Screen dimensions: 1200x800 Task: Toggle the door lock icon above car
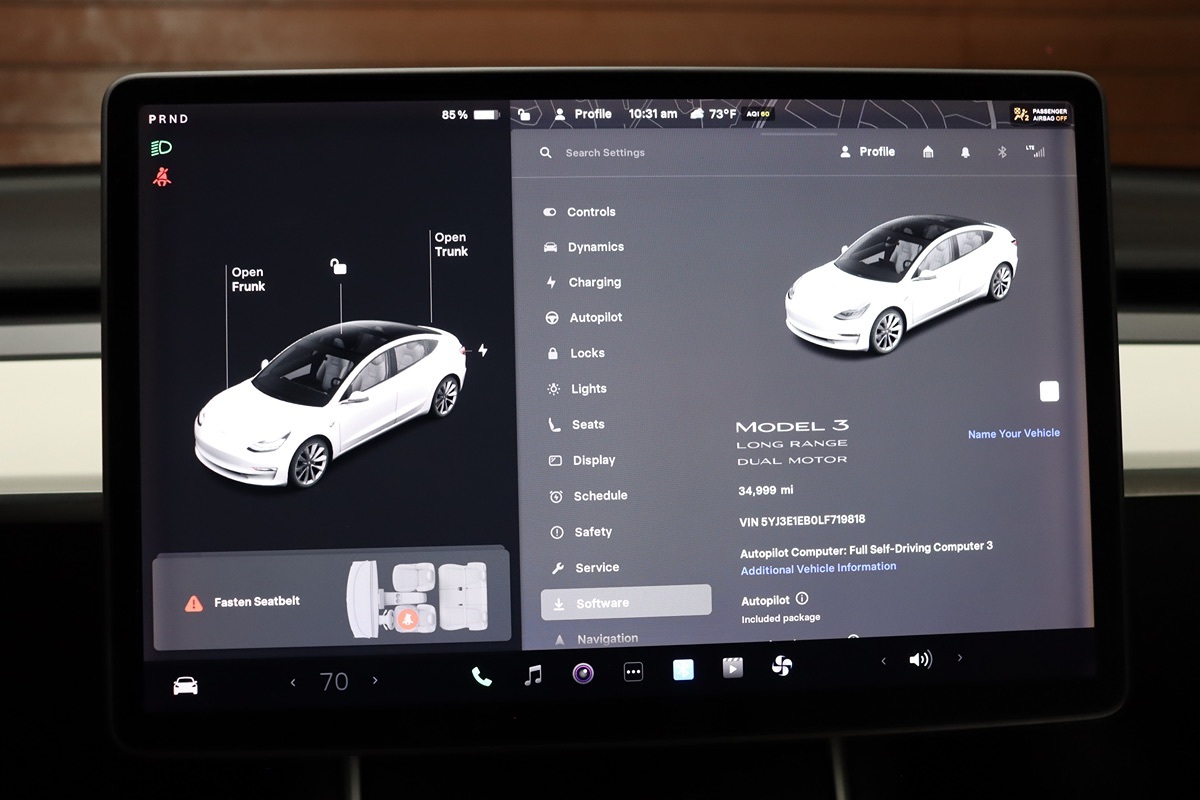339,266
